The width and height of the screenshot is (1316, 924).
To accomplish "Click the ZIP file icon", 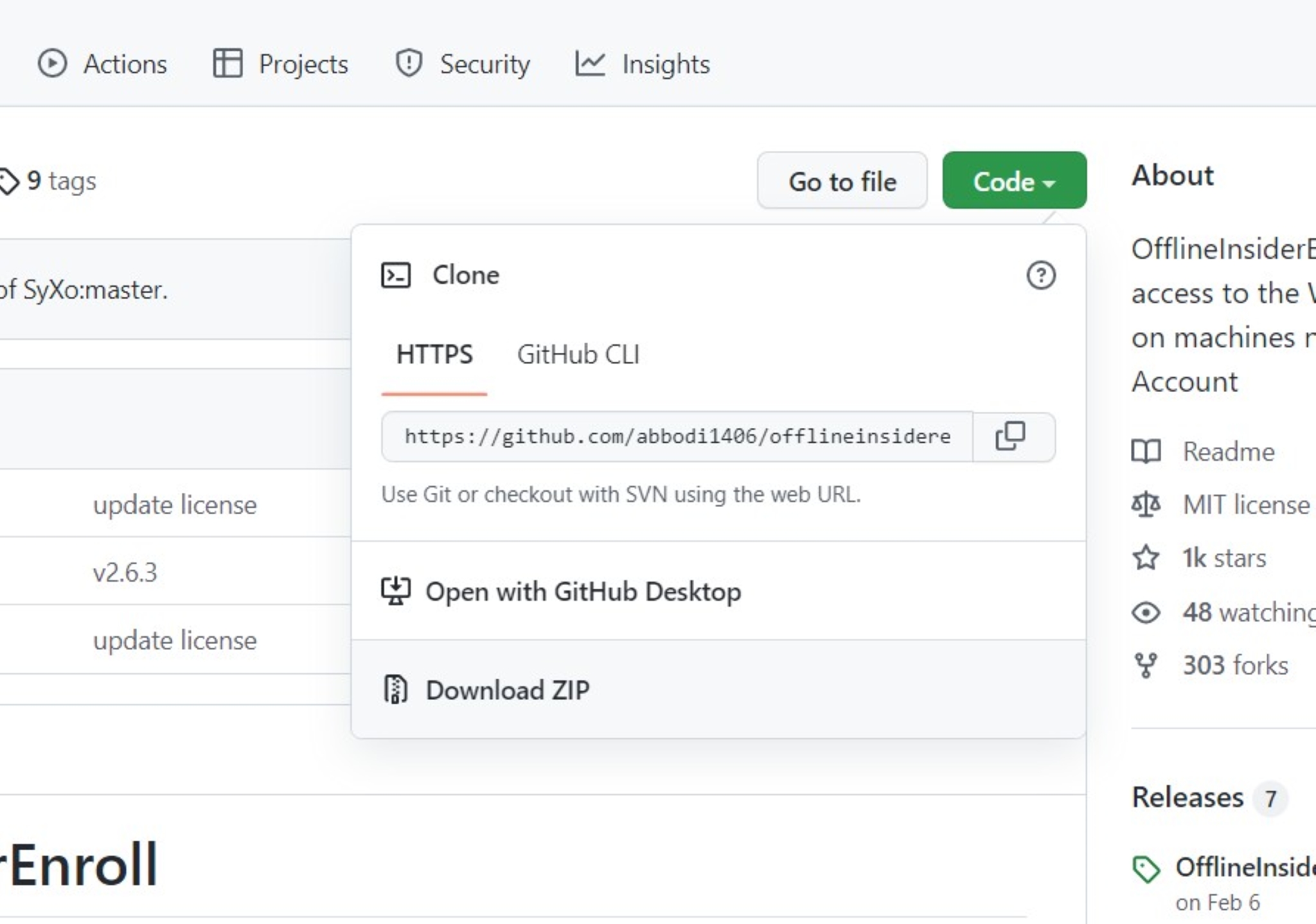I will (x=396, y=689).
